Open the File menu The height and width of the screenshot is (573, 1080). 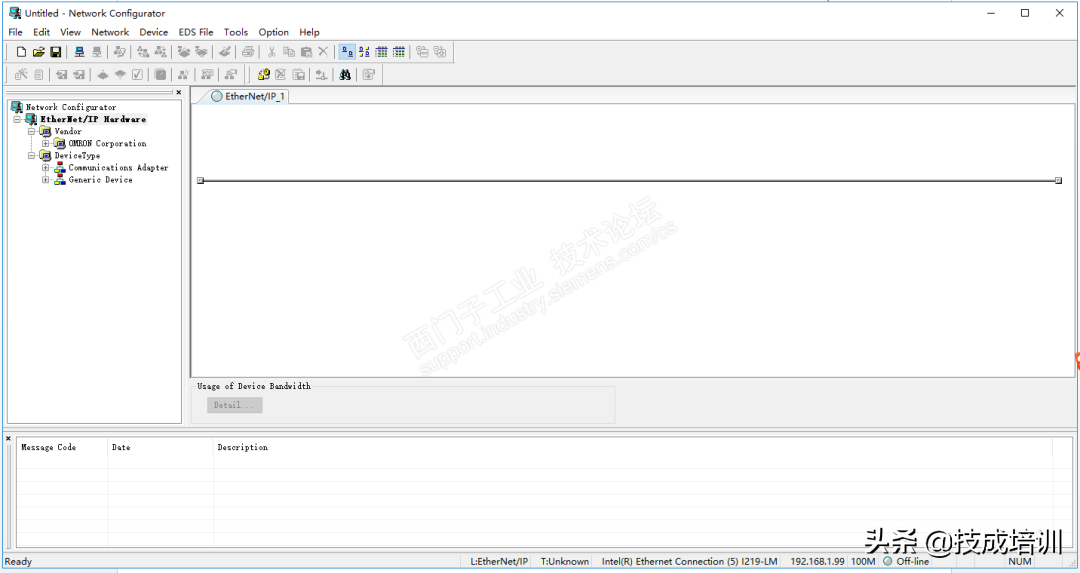coord(15,32)
